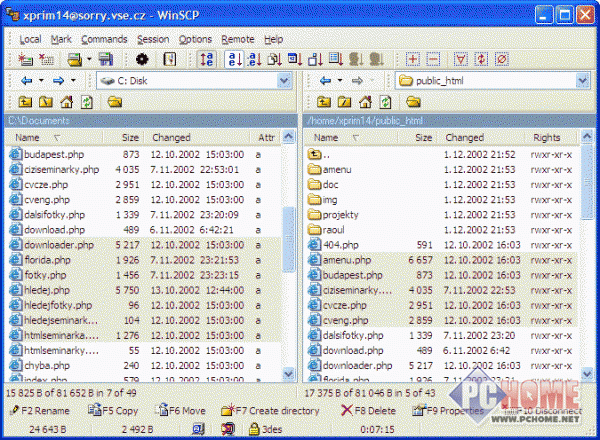The width and height of the screenshot is (600, 440).
Task: Open the Local menu
Action: pyautogui.click(x=30, y=39)
